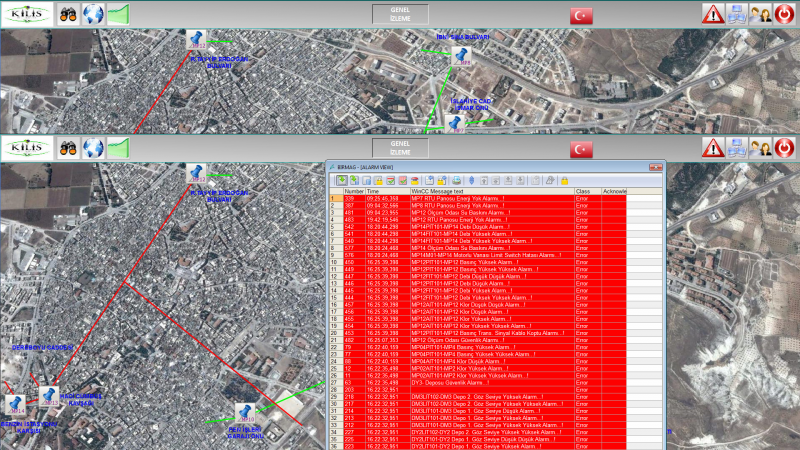The height and width of the screenshot is (450, 800).
Task: Select the Turkish flag in lower header bar
Action: pyautogui.click(x=581, y=149)
